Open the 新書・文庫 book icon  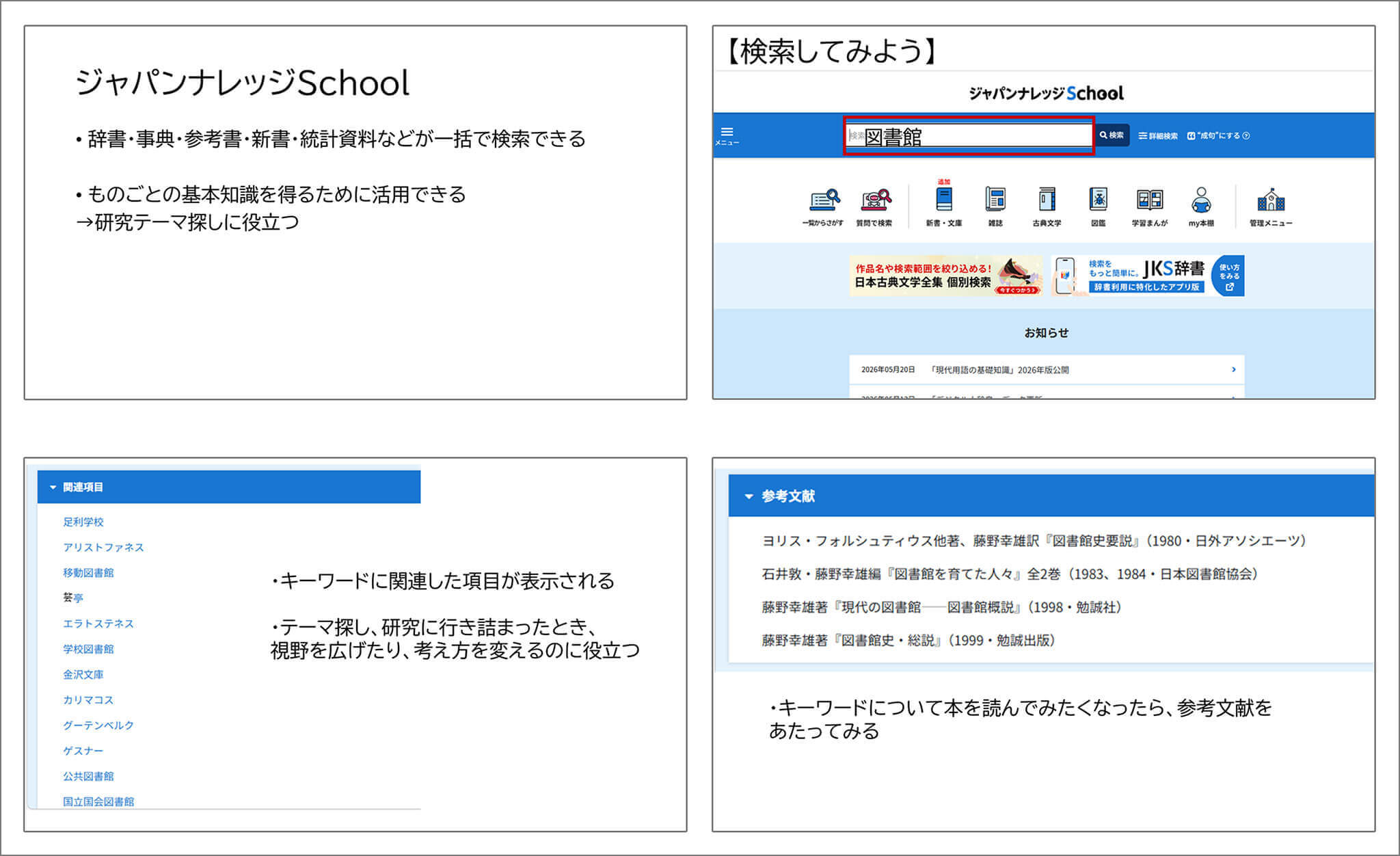[944, 205]
